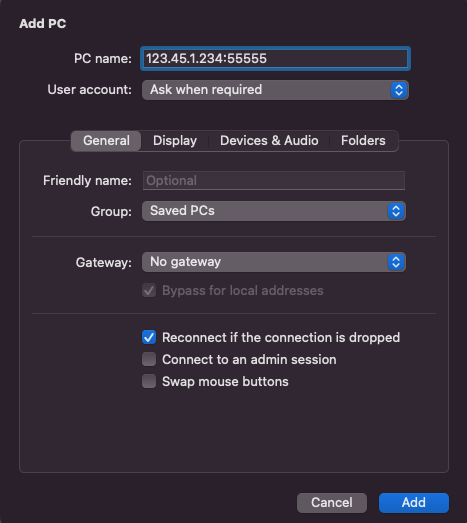Cancel the Add PC dialog
The image size is (467, 523).
[x=332, y=503]
